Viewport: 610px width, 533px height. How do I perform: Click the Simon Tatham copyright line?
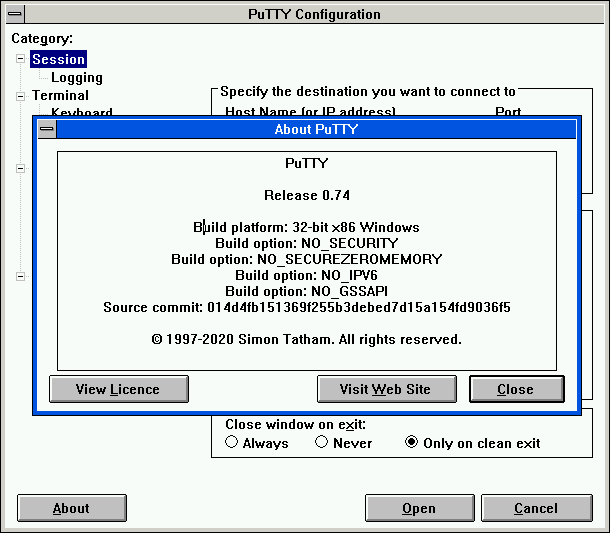pos(307,339)
